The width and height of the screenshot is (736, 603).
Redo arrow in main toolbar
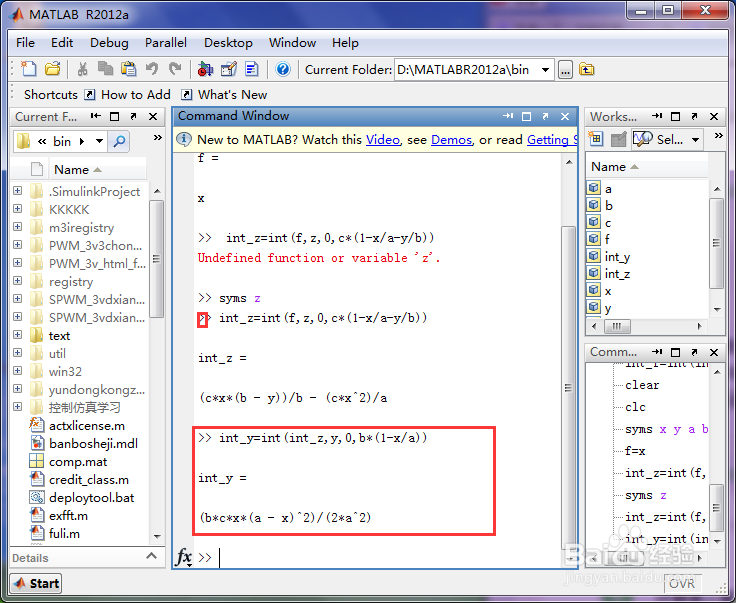click(175, 69)
